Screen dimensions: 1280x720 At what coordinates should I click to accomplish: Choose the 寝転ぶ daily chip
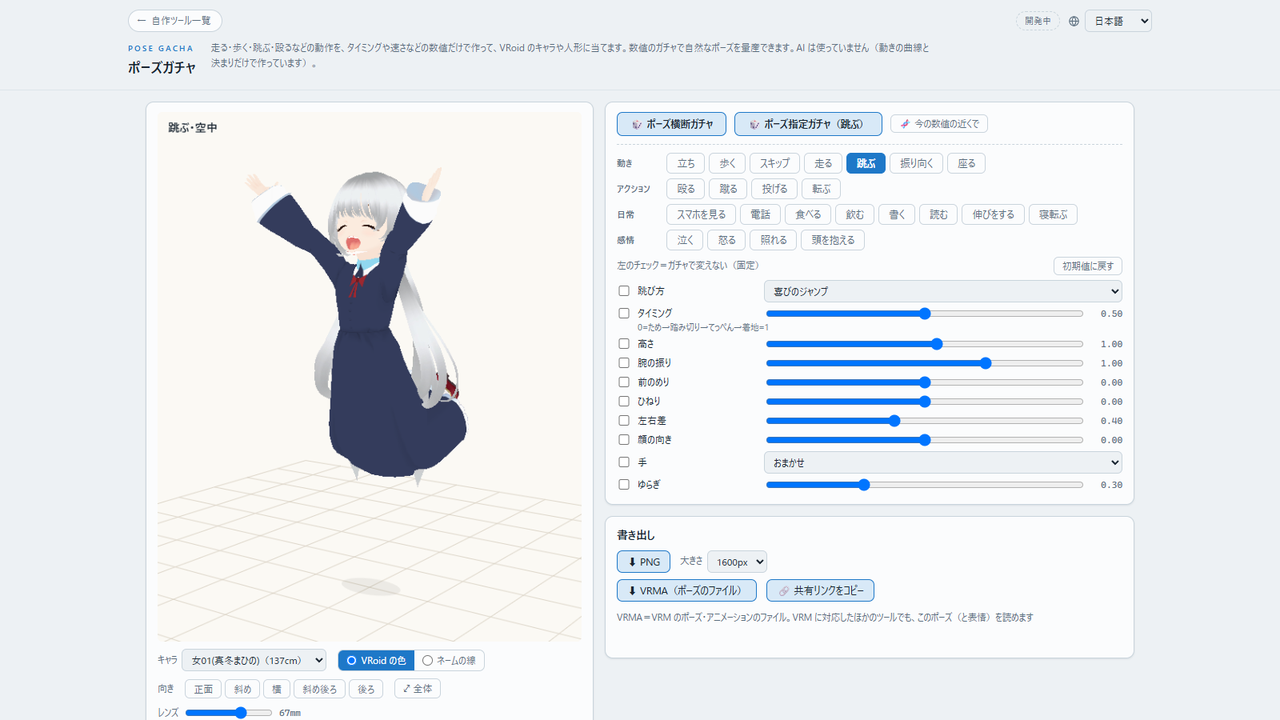tap(1053, 215)
